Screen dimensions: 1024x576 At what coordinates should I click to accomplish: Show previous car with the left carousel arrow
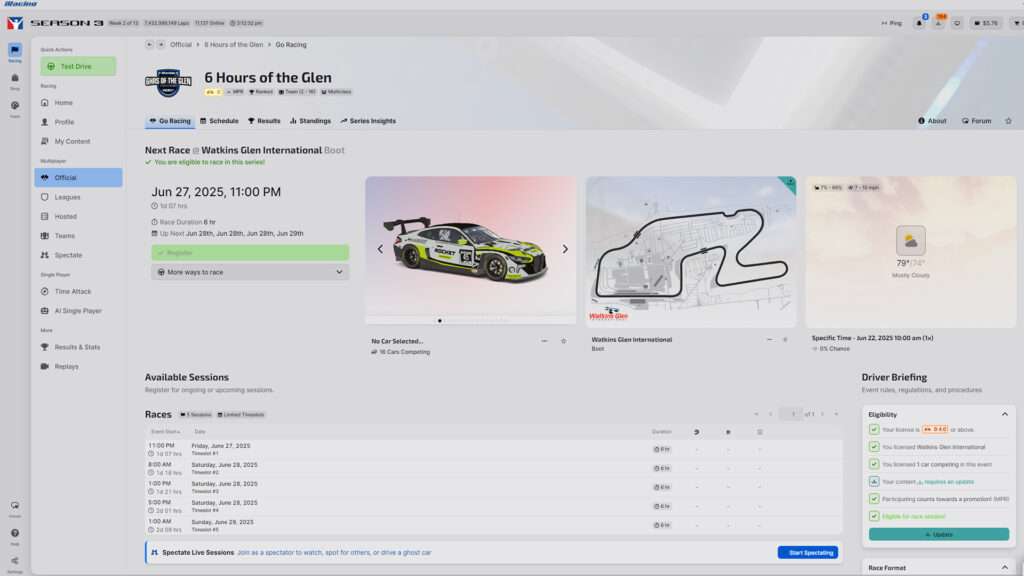(x=380, y=249)
